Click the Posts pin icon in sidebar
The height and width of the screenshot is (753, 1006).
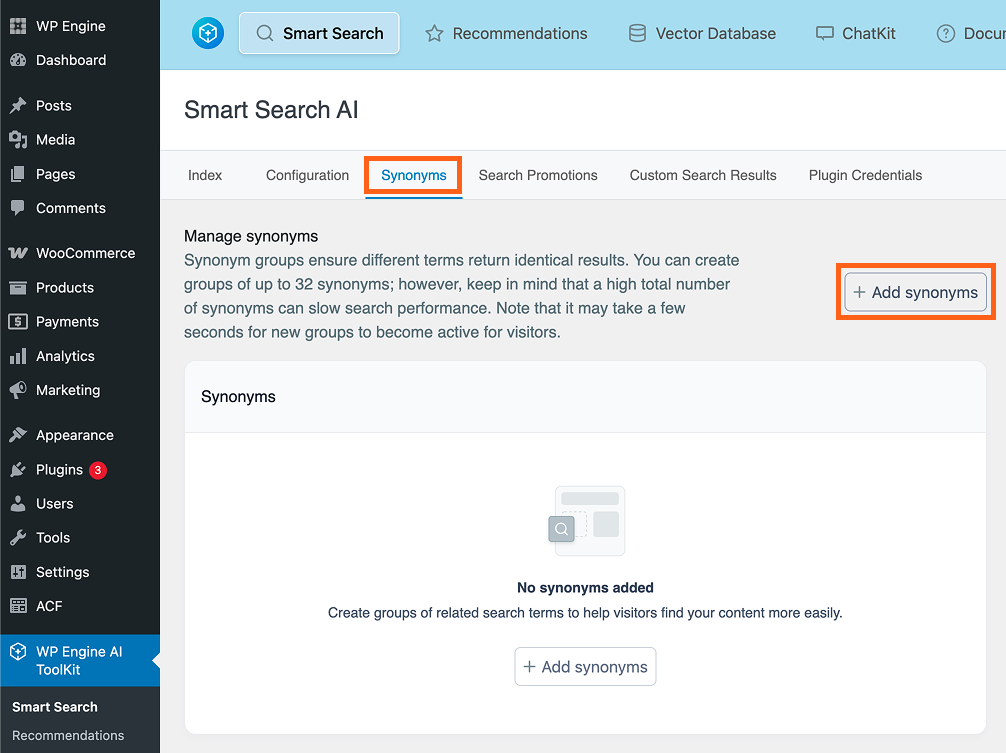click(17, 105)
